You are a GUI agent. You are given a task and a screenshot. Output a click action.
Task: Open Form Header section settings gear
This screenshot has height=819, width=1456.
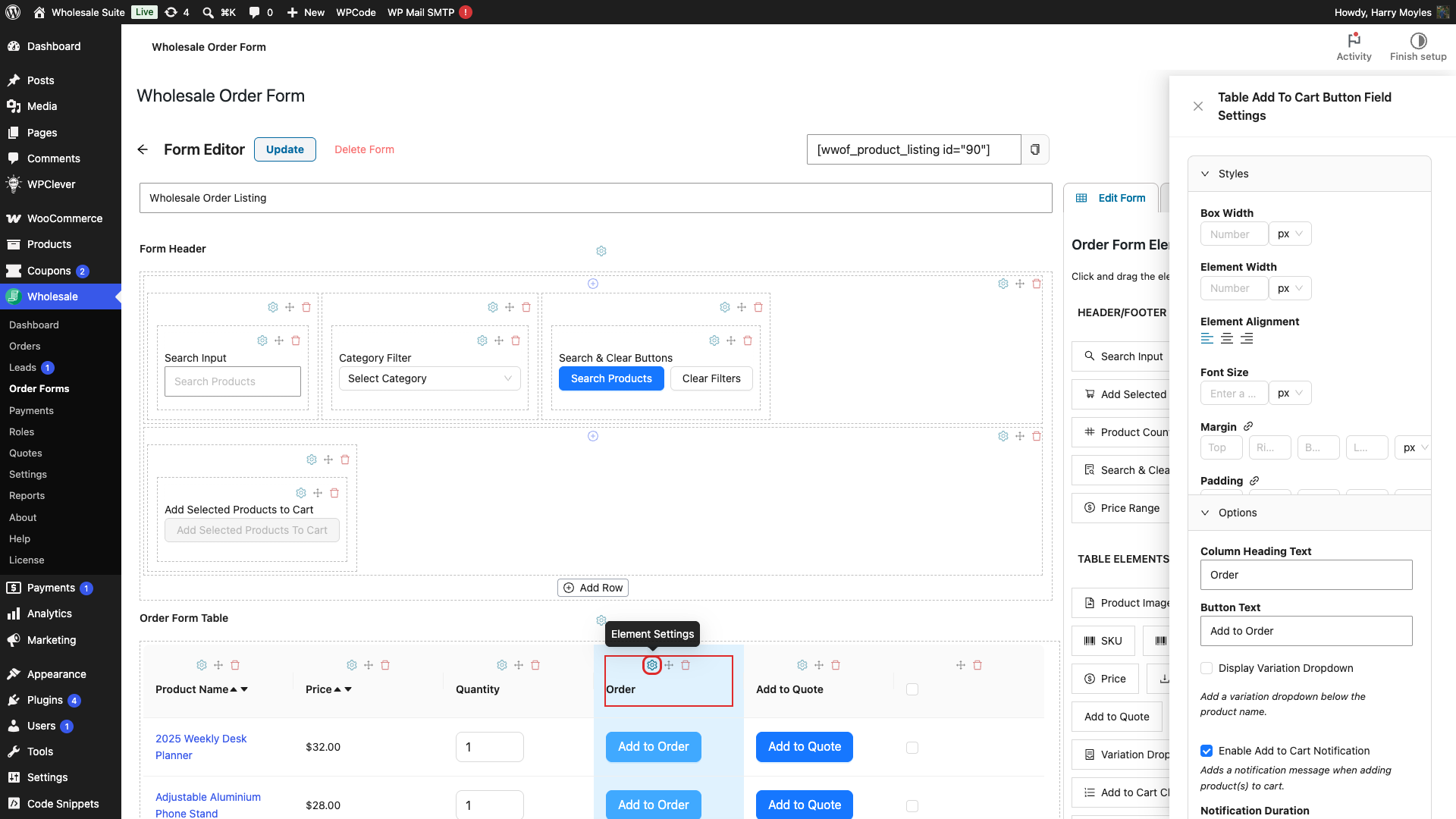601,251
